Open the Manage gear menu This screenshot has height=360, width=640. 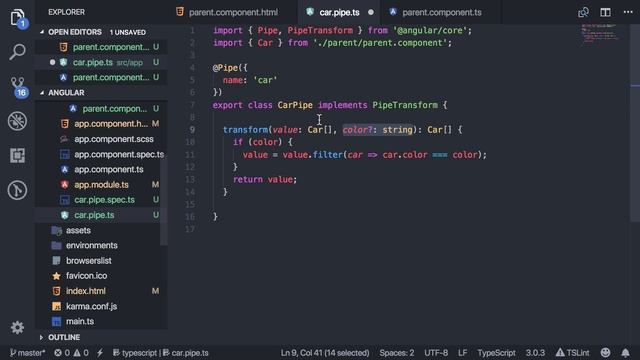[17, 327]
